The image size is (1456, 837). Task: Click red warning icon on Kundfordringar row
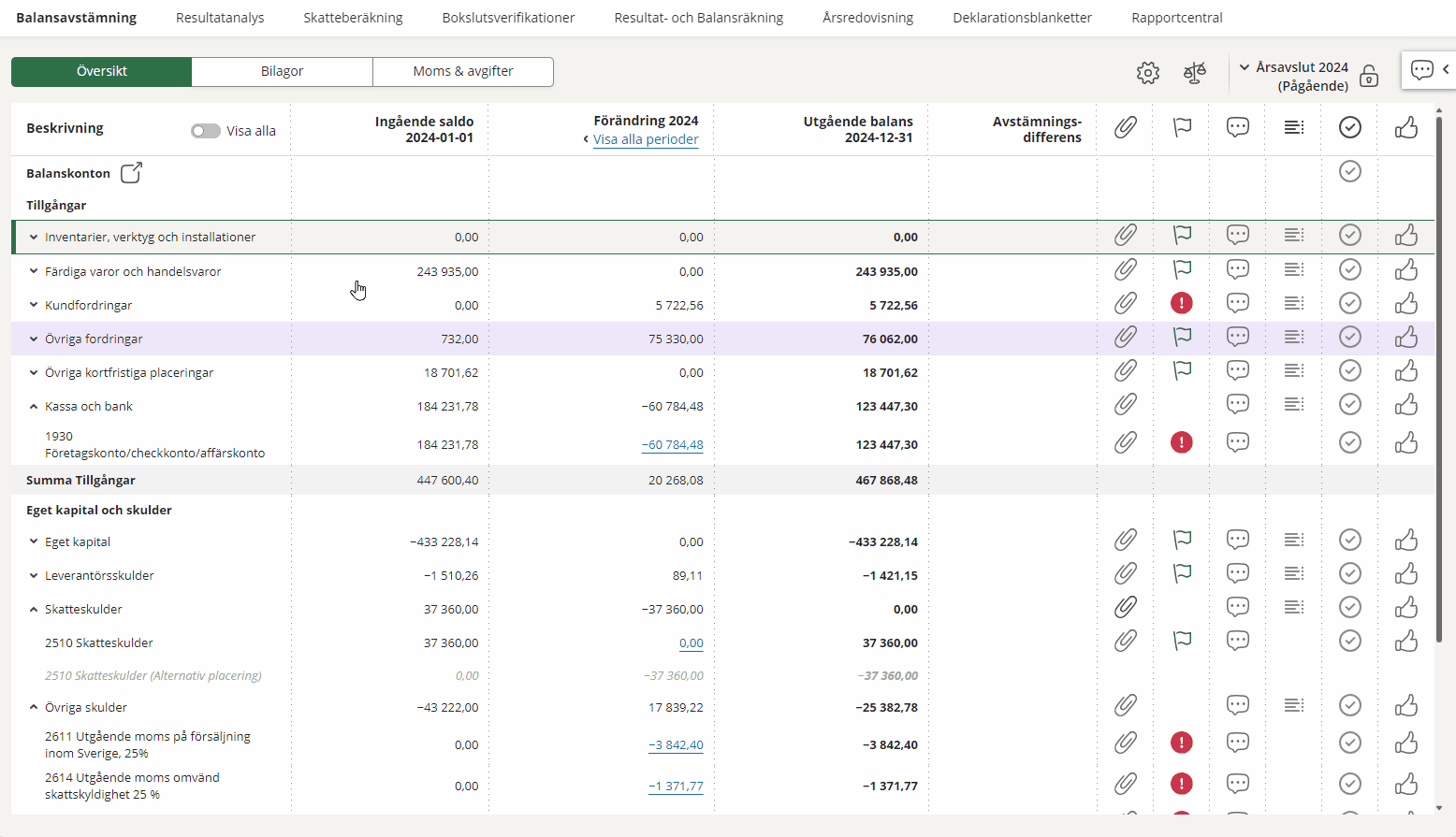1182,303
